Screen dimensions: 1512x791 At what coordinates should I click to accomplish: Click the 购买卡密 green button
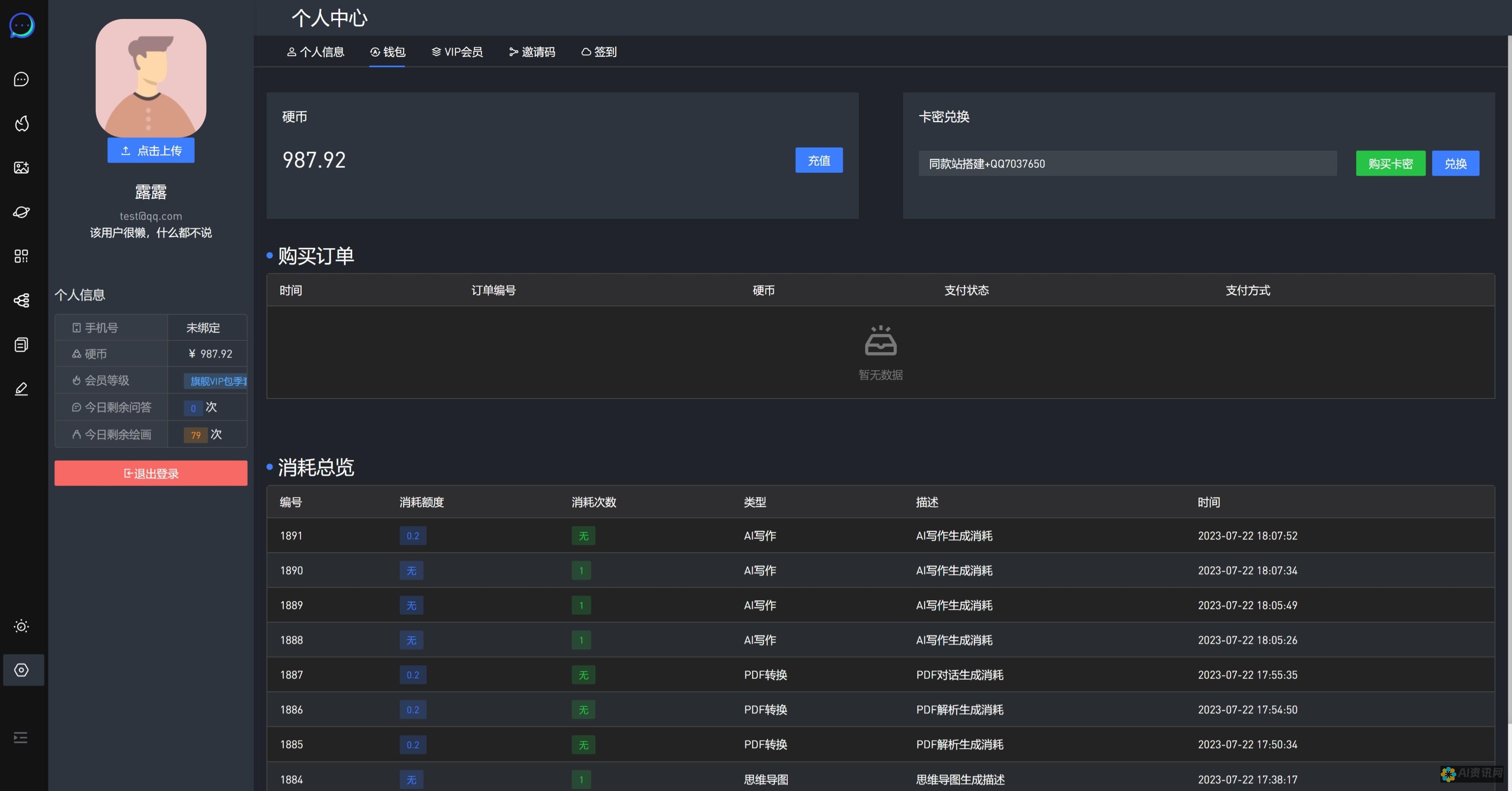1391,163
